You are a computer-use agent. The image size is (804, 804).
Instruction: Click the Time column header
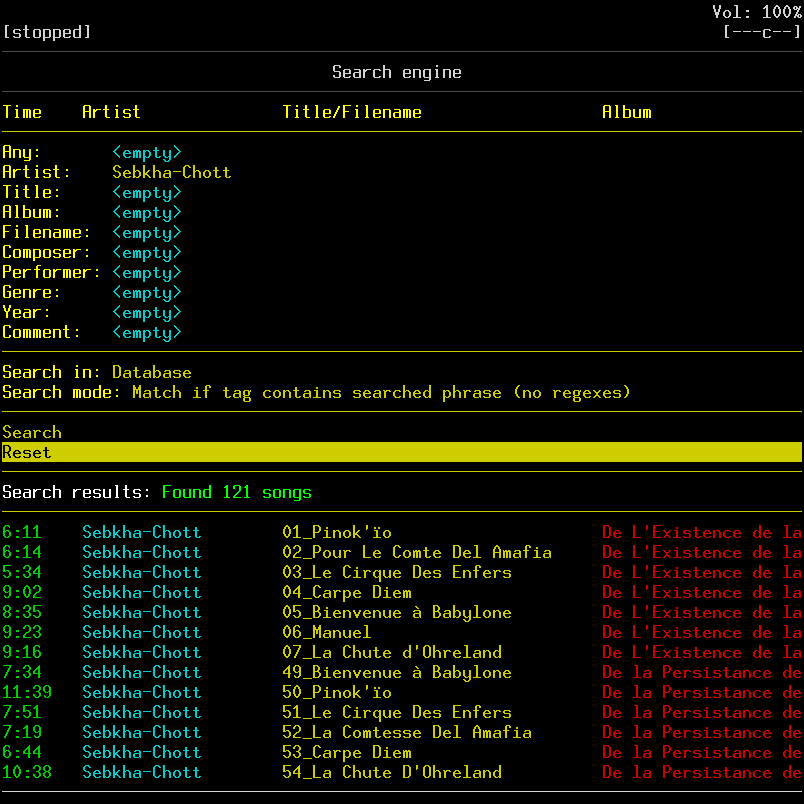pos(22,112)
